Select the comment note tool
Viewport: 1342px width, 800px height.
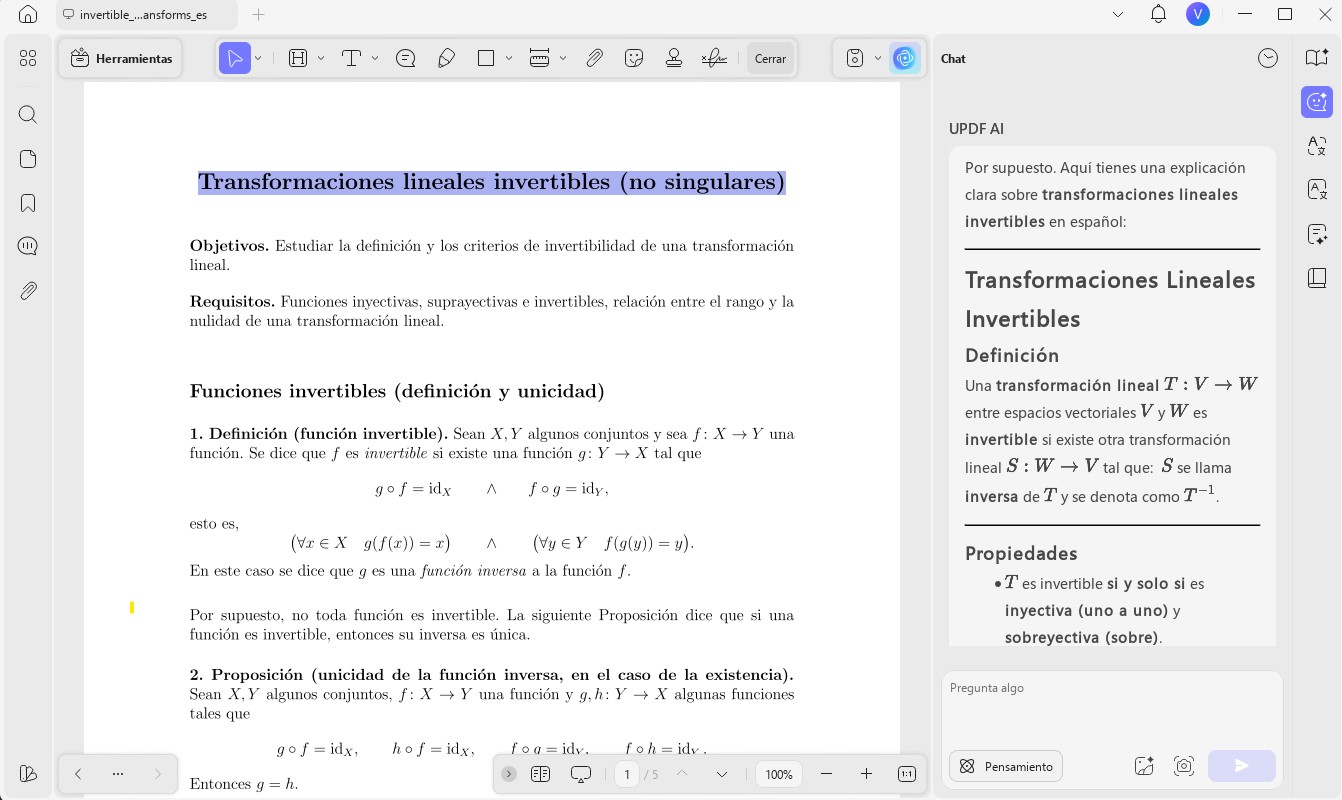pos(405,58)
